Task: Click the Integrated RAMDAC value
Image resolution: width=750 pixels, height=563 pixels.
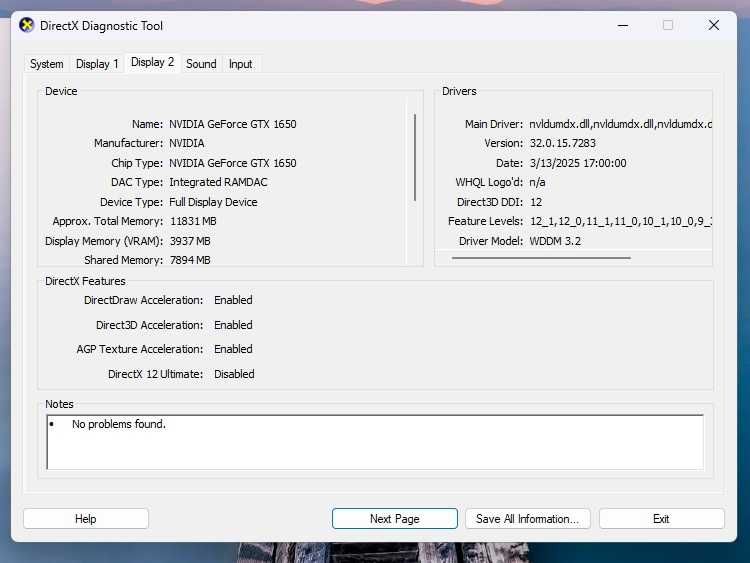Action: (x=218, y=182)
